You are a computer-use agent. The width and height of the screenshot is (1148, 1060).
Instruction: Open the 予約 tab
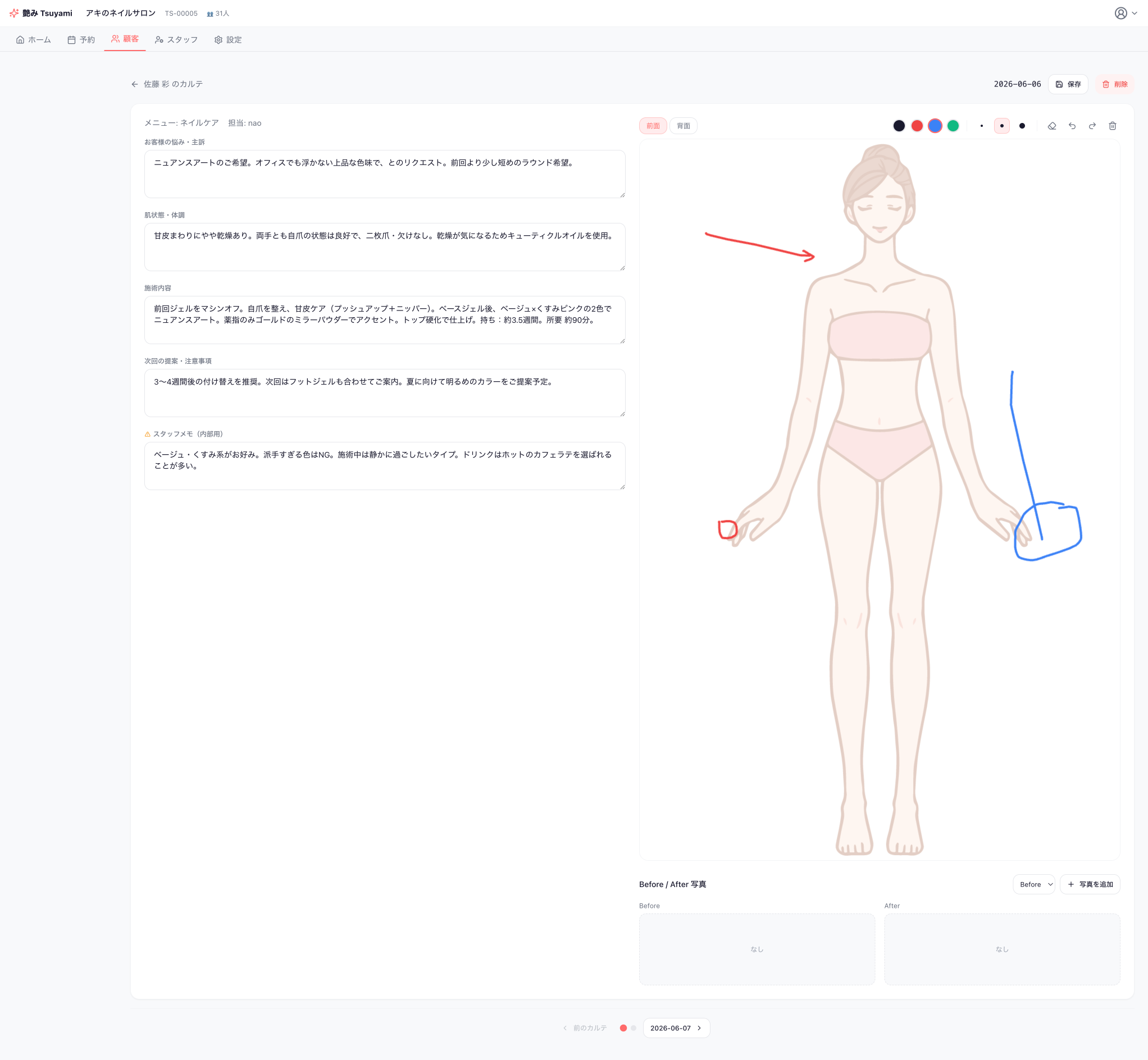81,39
